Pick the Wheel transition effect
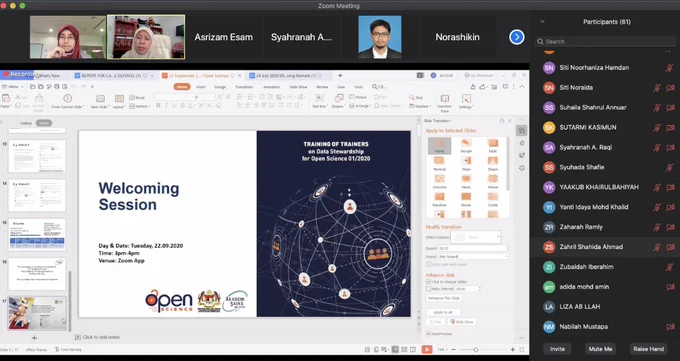 coord(493,181)
